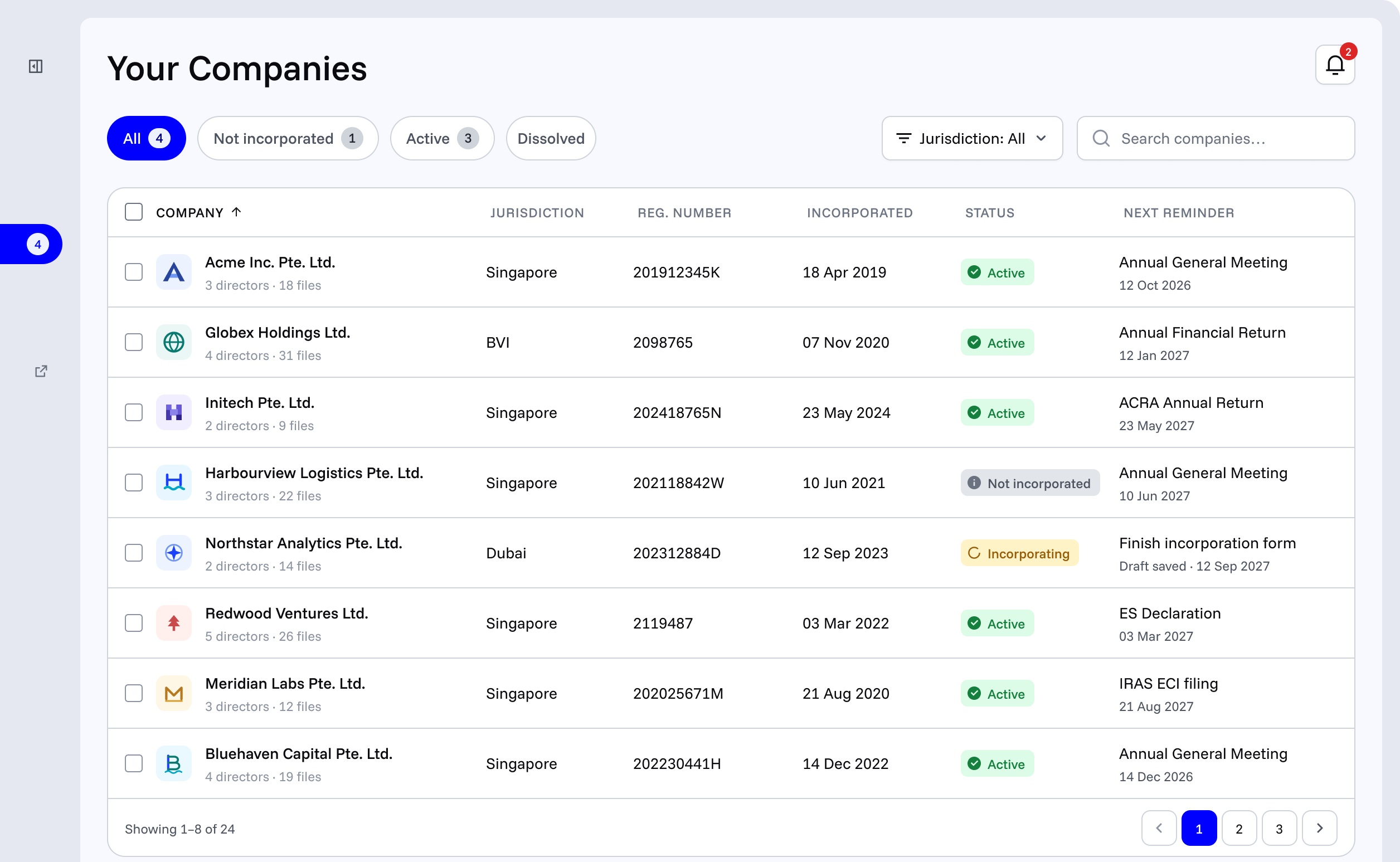Image resolution: width=1400 pixels, height=862 pixels.
Task: Select the Dissolved filter tab
Action: (x=551, y=139)
